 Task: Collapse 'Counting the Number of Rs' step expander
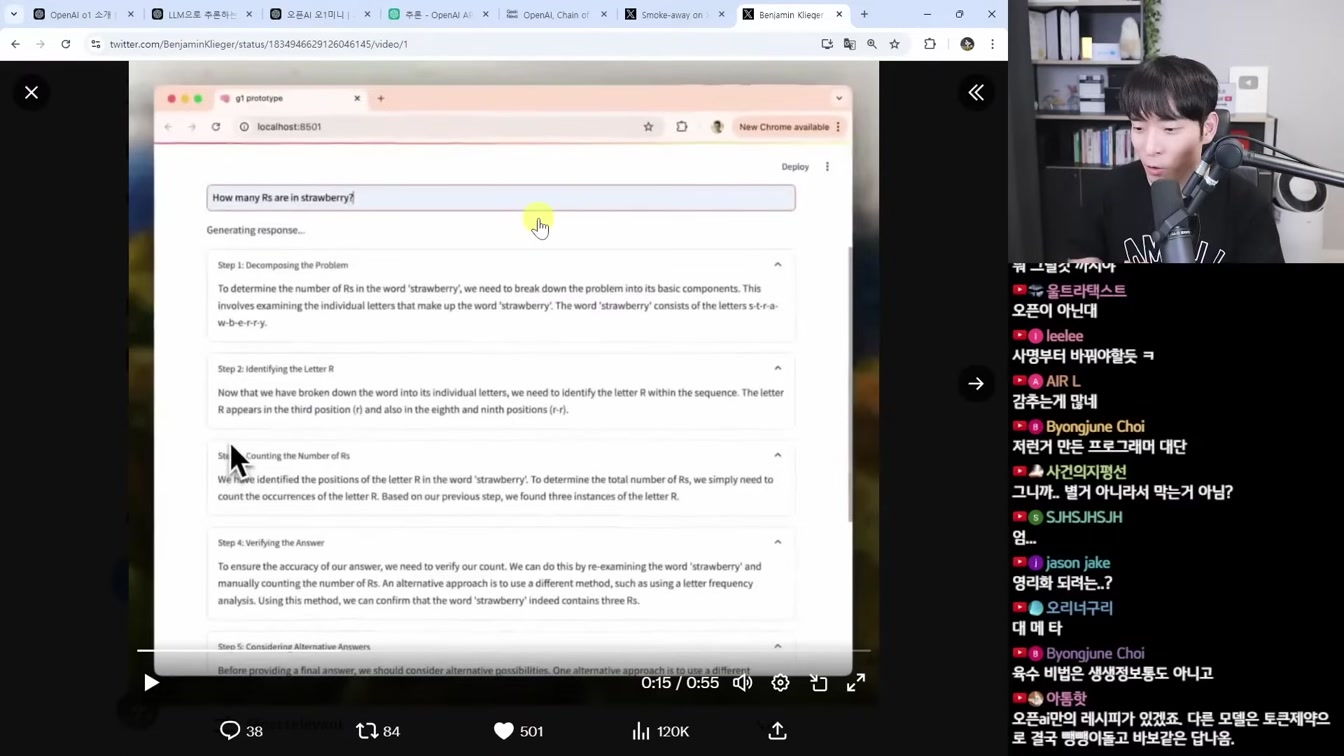click(x=777, y=455)
